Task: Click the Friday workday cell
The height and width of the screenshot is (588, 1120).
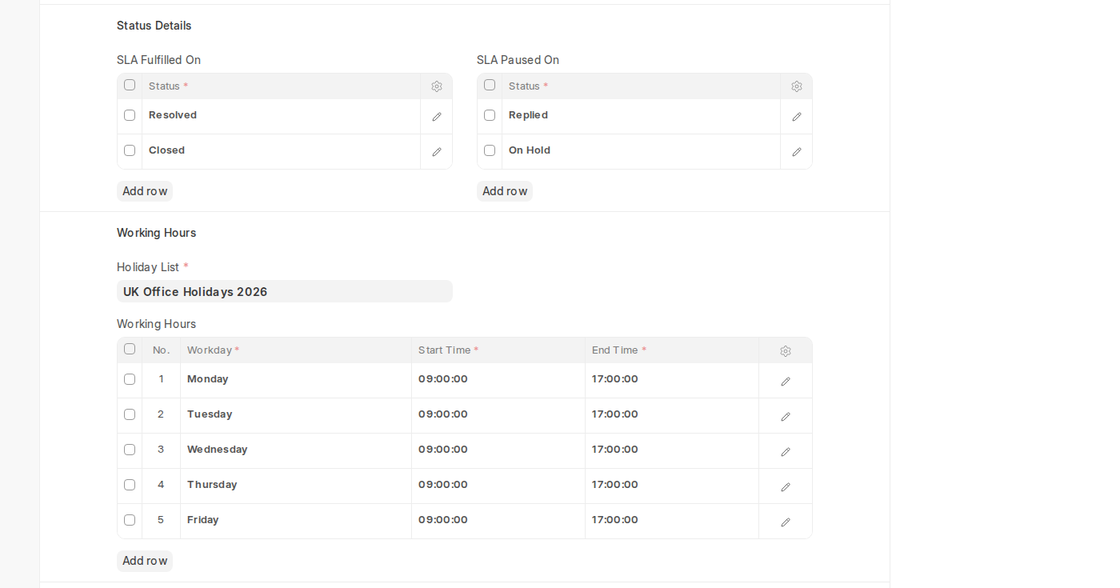Action: coord(296,520)
